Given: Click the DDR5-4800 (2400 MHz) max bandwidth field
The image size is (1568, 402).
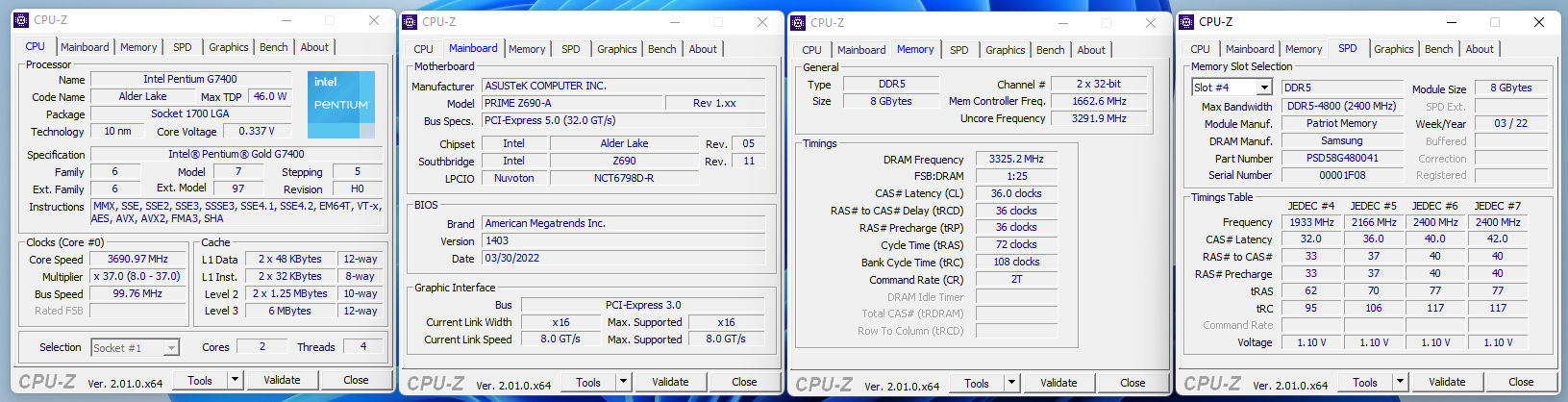Looking at the screenshot, I should tap(1341, 106).
